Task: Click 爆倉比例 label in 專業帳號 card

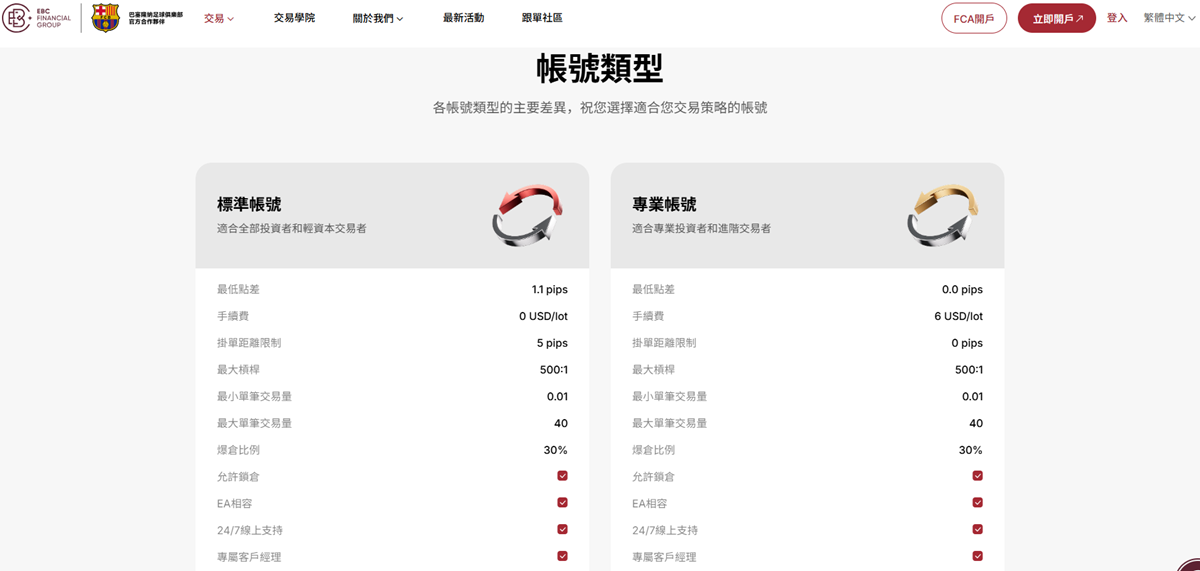Action: click(653, 450)
